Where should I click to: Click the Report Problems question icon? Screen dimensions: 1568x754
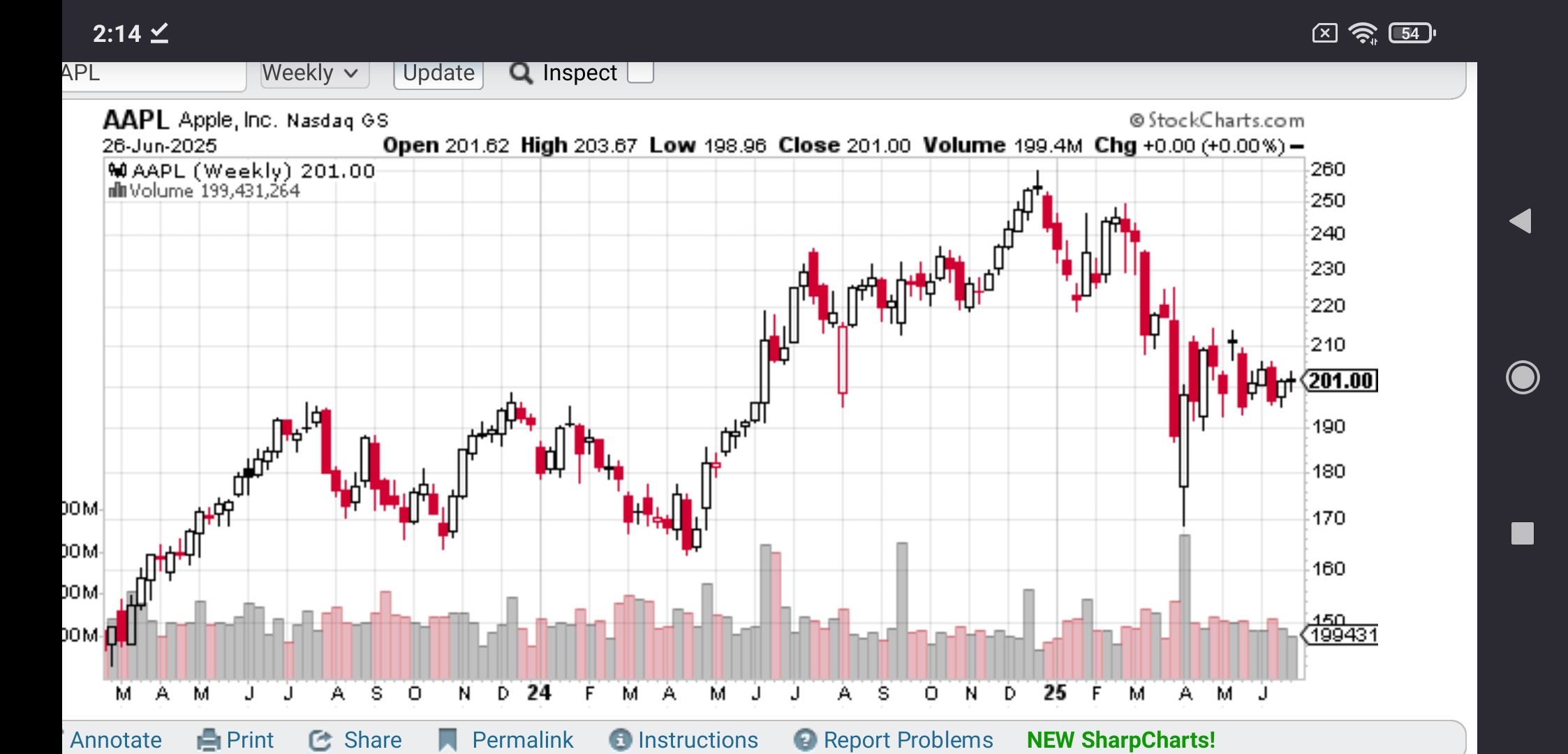pyautogui.click(x=805, y=740)
